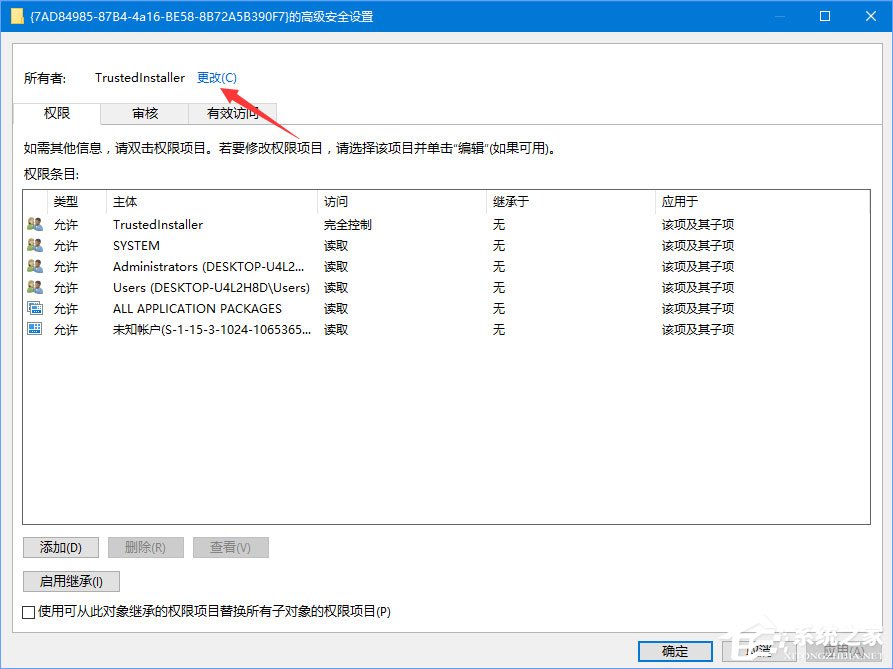893x669 pixels.
Task: Switch to the 权限 tab
Action: tap(55, 113)
